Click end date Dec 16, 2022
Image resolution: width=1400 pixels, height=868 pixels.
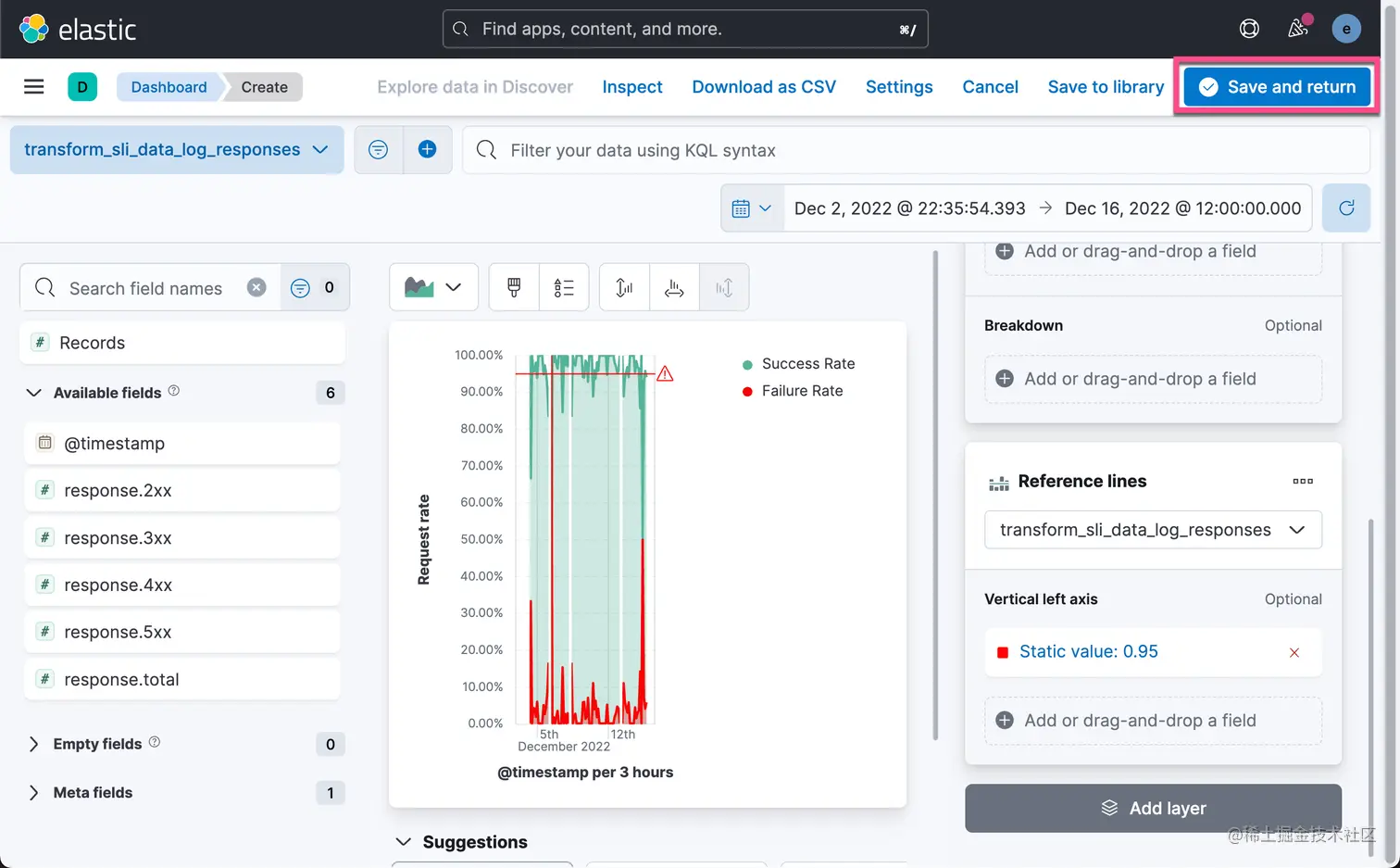pyautogui.click(x=1182, y=208)
